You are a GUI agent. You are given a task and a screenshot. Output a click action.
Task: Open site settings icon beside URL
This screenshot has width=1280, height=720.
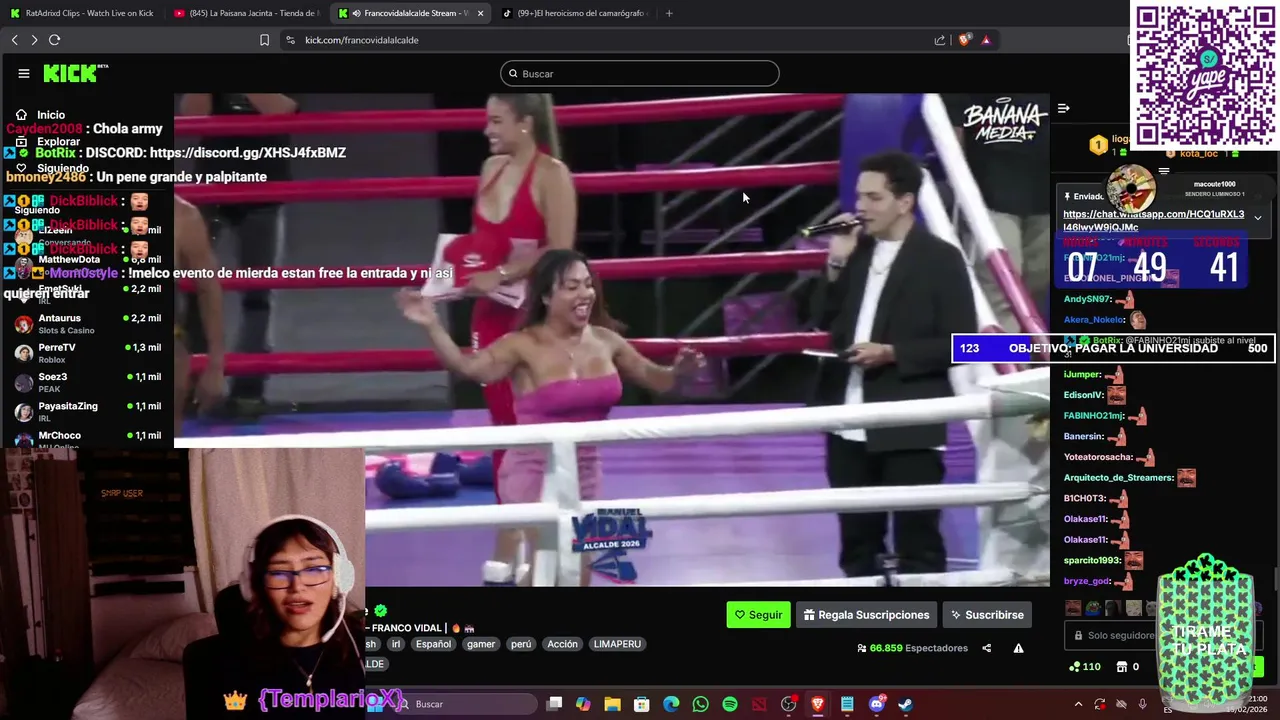[x=290, y=40]
